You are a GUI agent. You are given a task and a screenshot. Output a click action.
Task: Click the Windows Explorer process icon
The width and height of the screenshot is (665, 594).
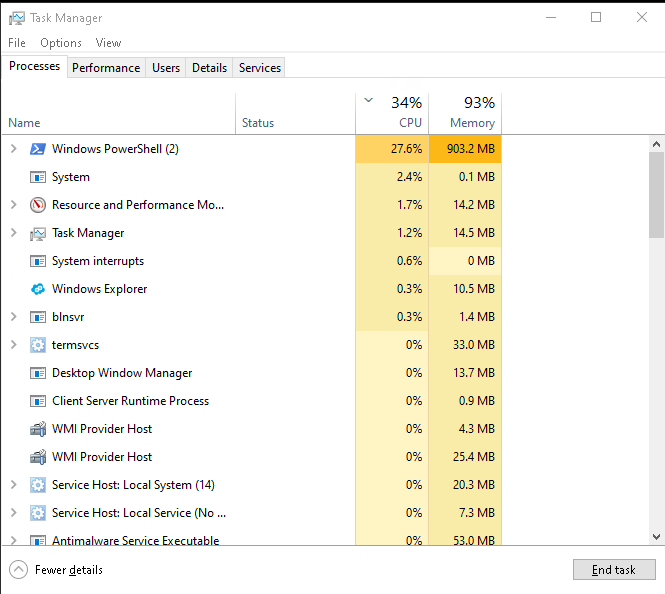point(38,289)
